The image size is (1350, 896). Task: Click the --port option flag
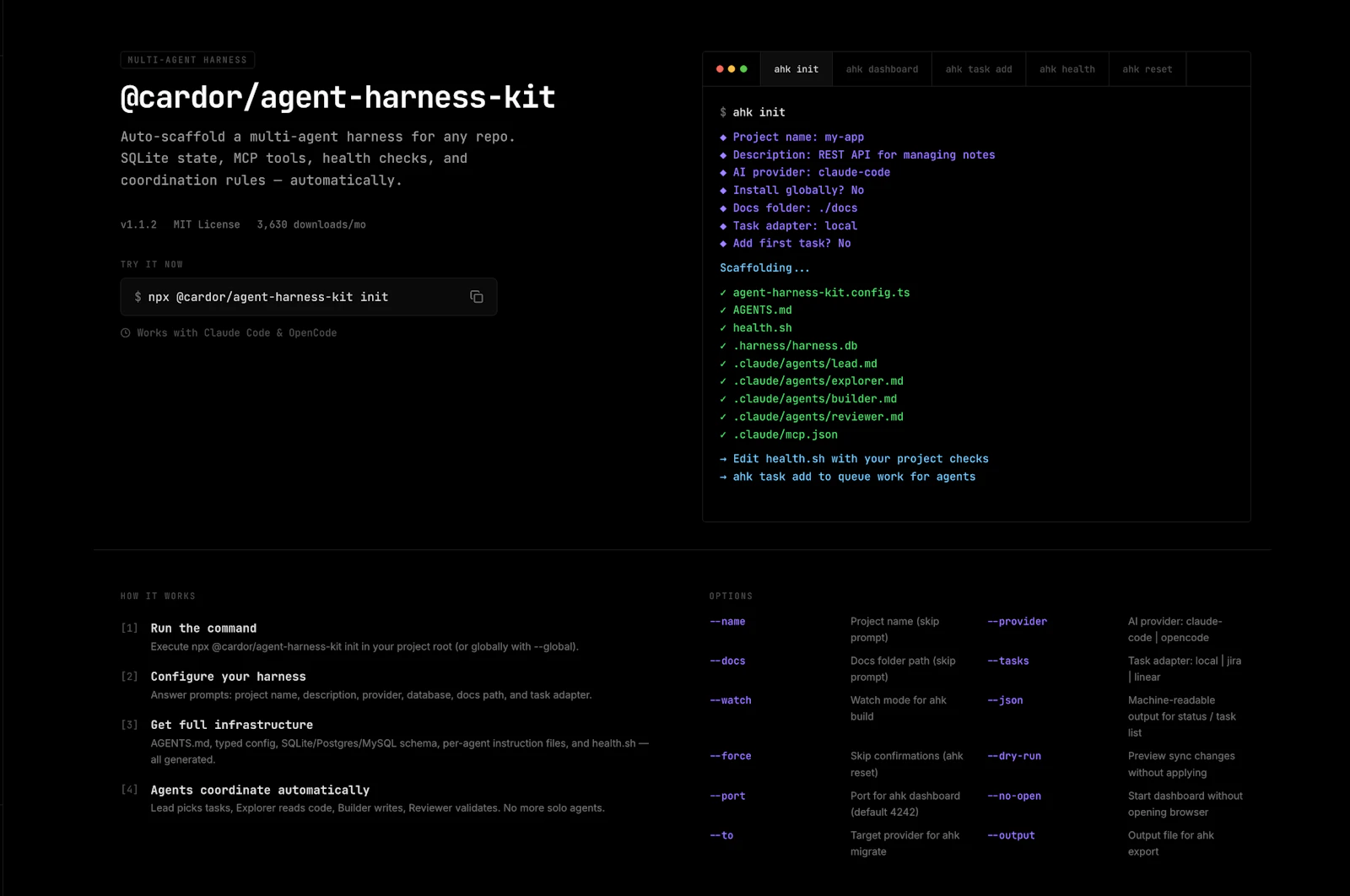point(727,796)
